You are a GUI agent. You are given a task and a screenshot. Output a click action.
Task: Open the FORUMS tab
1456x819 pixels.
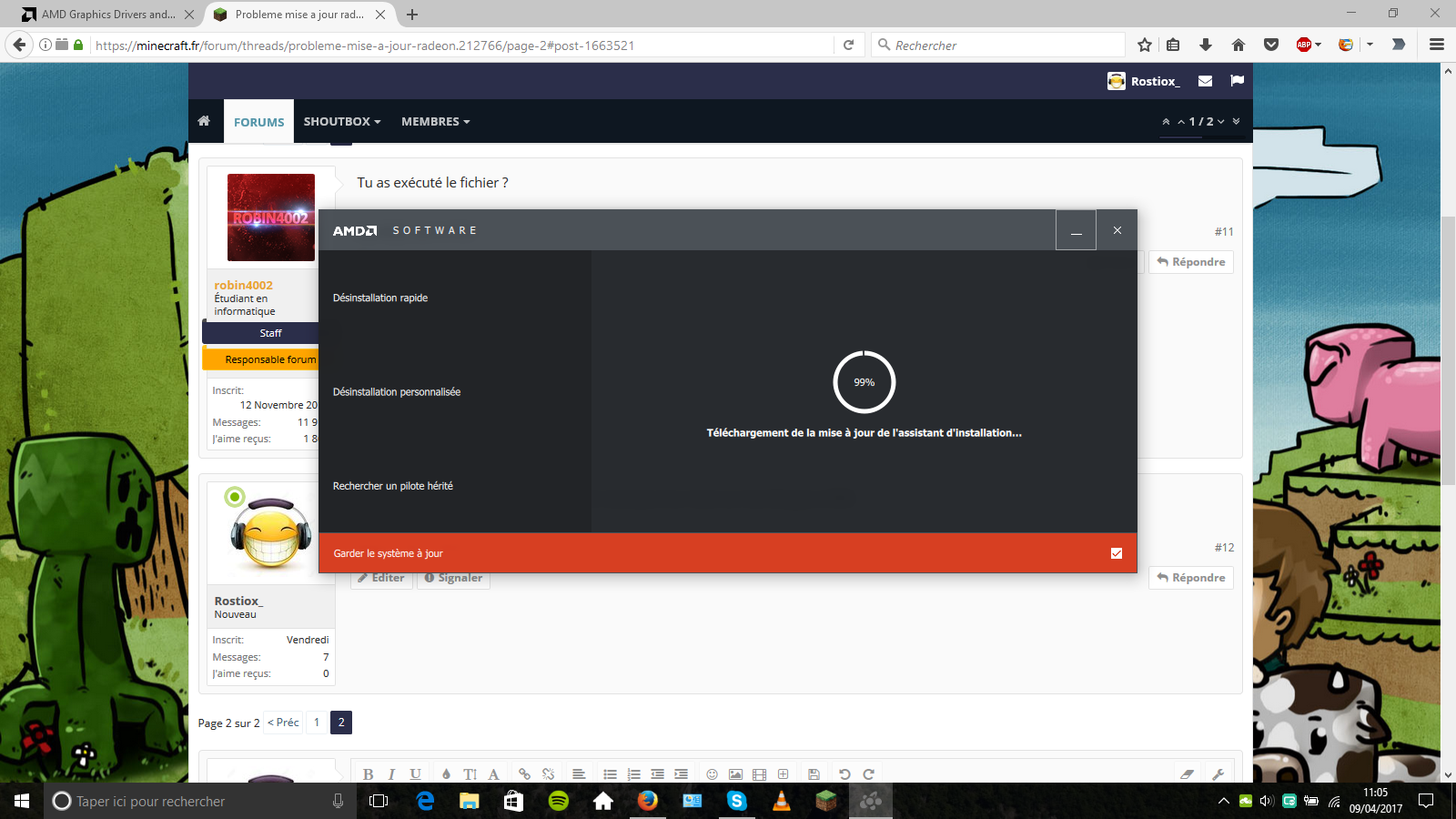click(258, 122)
